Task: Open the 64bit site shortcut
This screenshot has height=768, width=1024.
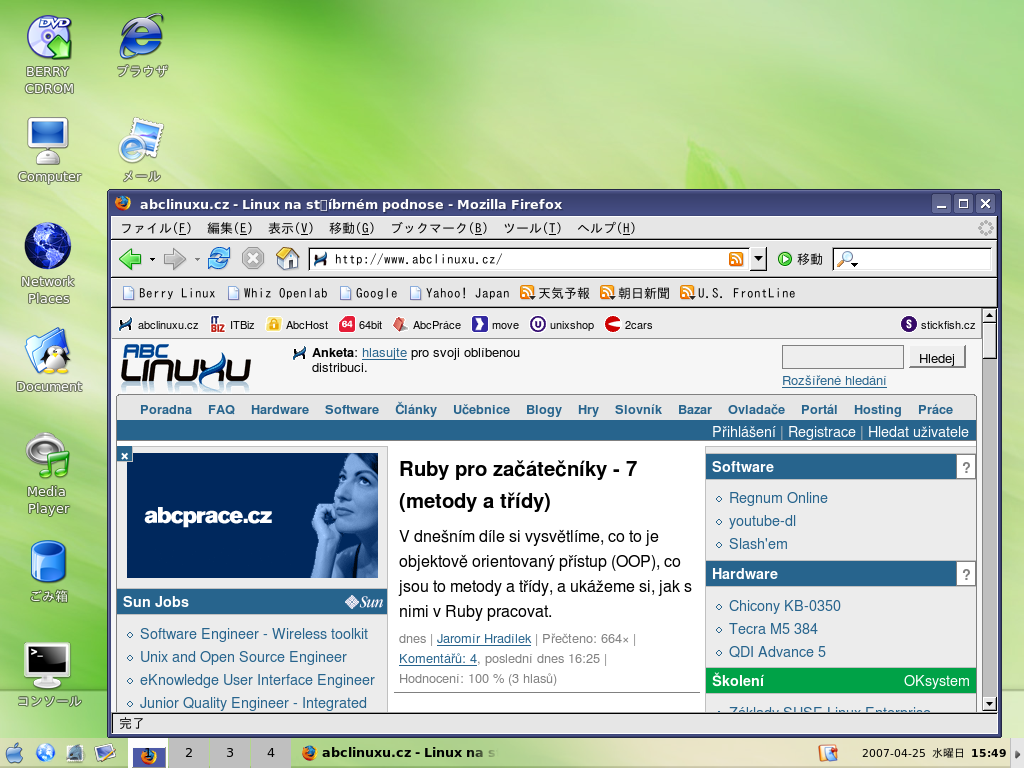Action: 361,325
